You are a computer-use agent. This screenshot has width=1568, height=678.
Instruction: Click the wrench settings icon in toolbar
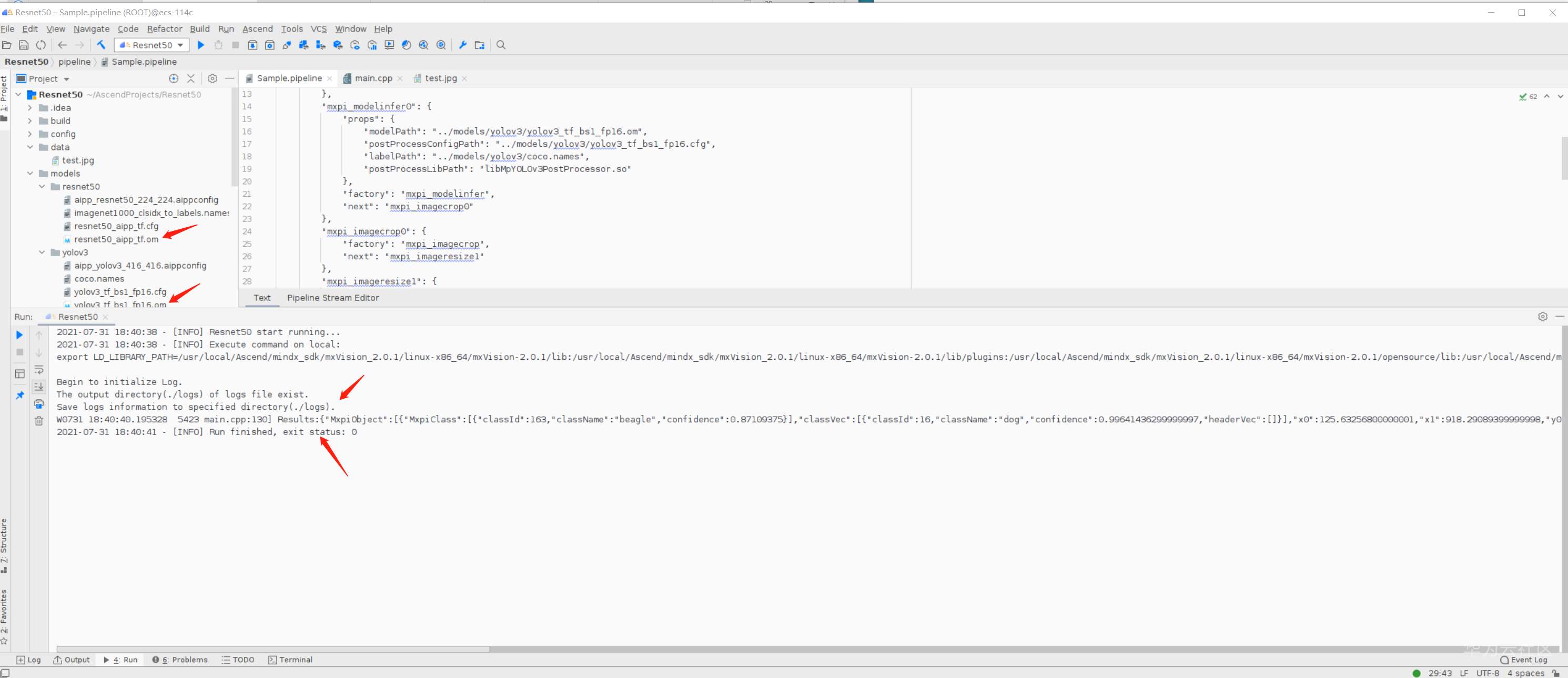(x=462, y=45)
